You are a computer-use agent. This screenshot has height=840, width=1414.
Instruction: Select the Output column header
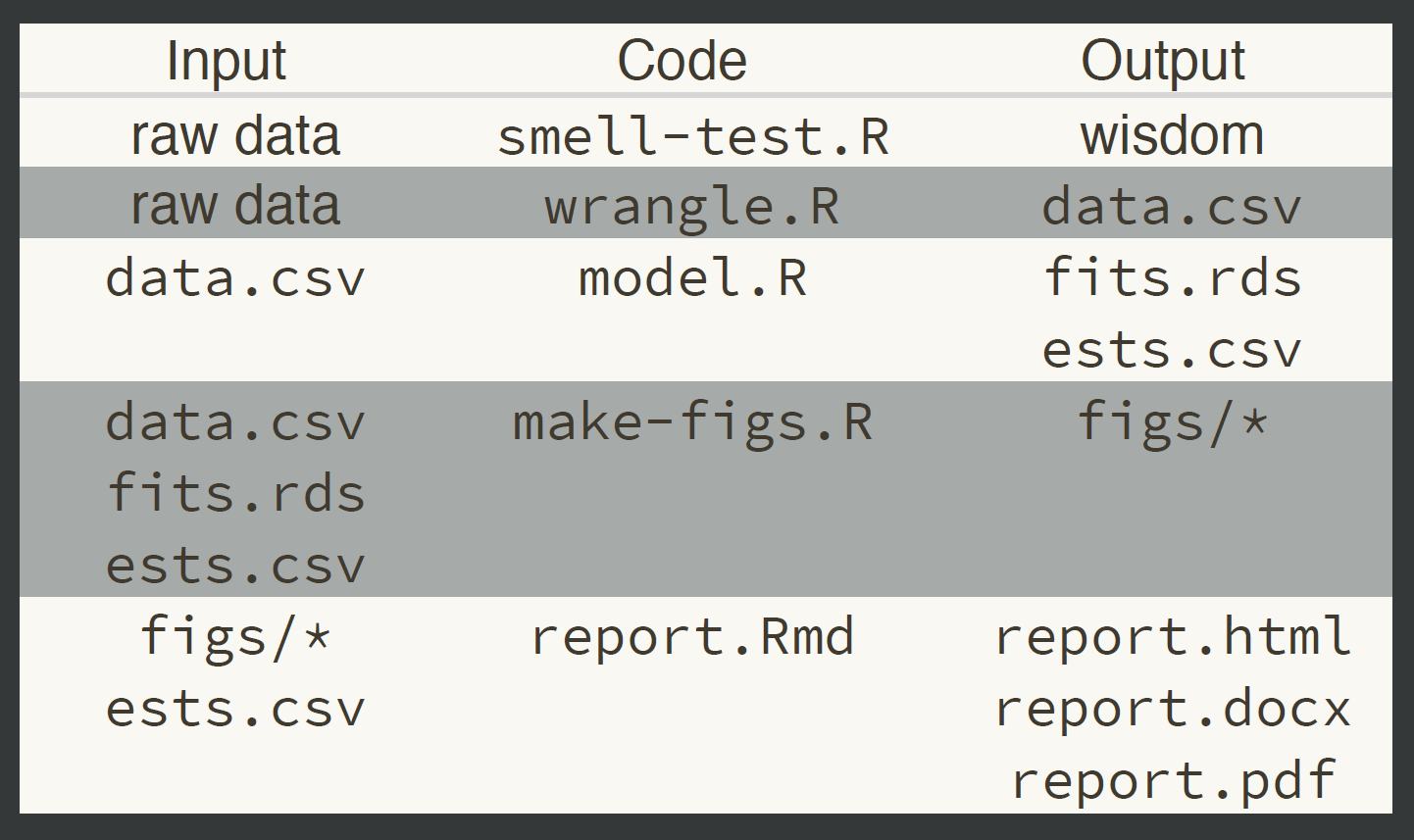pyautogui.click(x=1163, y=61)
